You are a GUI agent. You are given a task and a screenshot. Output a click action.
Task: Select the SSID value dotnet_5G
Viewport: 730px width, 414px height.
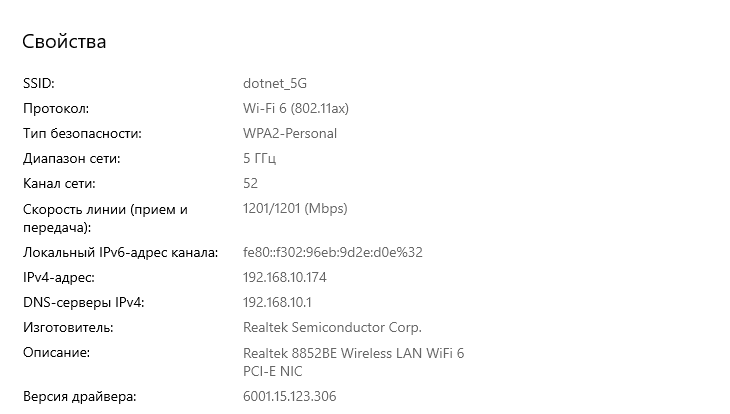click(x=281, y=83)
